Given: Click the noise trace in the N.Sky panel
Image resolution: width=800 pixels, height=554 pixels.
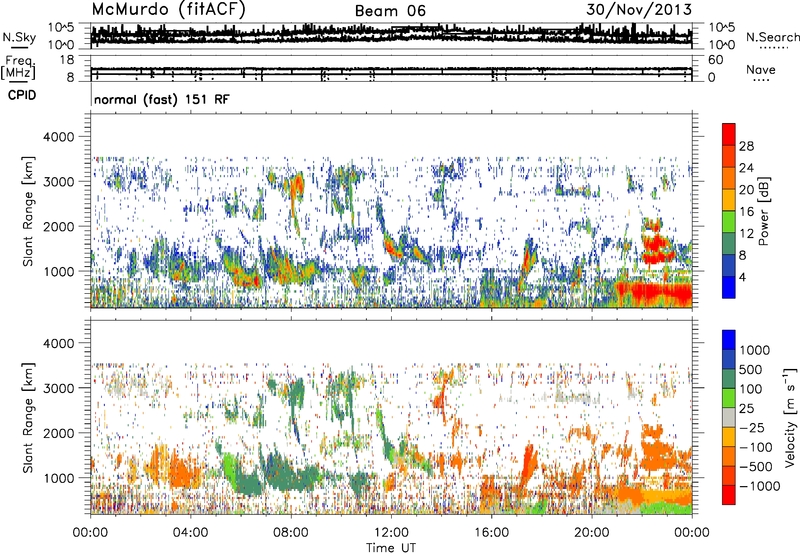Looking at the screenshot, I should [x=391, y=35].
